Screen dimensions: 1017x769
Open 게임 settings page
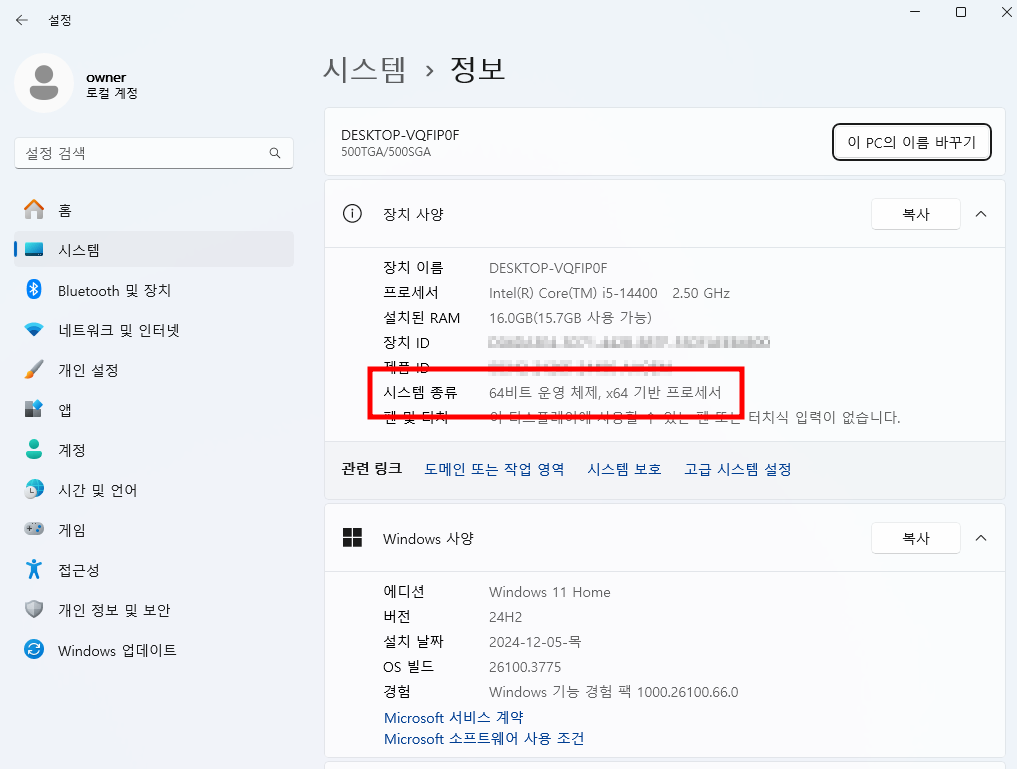point(154,530)
